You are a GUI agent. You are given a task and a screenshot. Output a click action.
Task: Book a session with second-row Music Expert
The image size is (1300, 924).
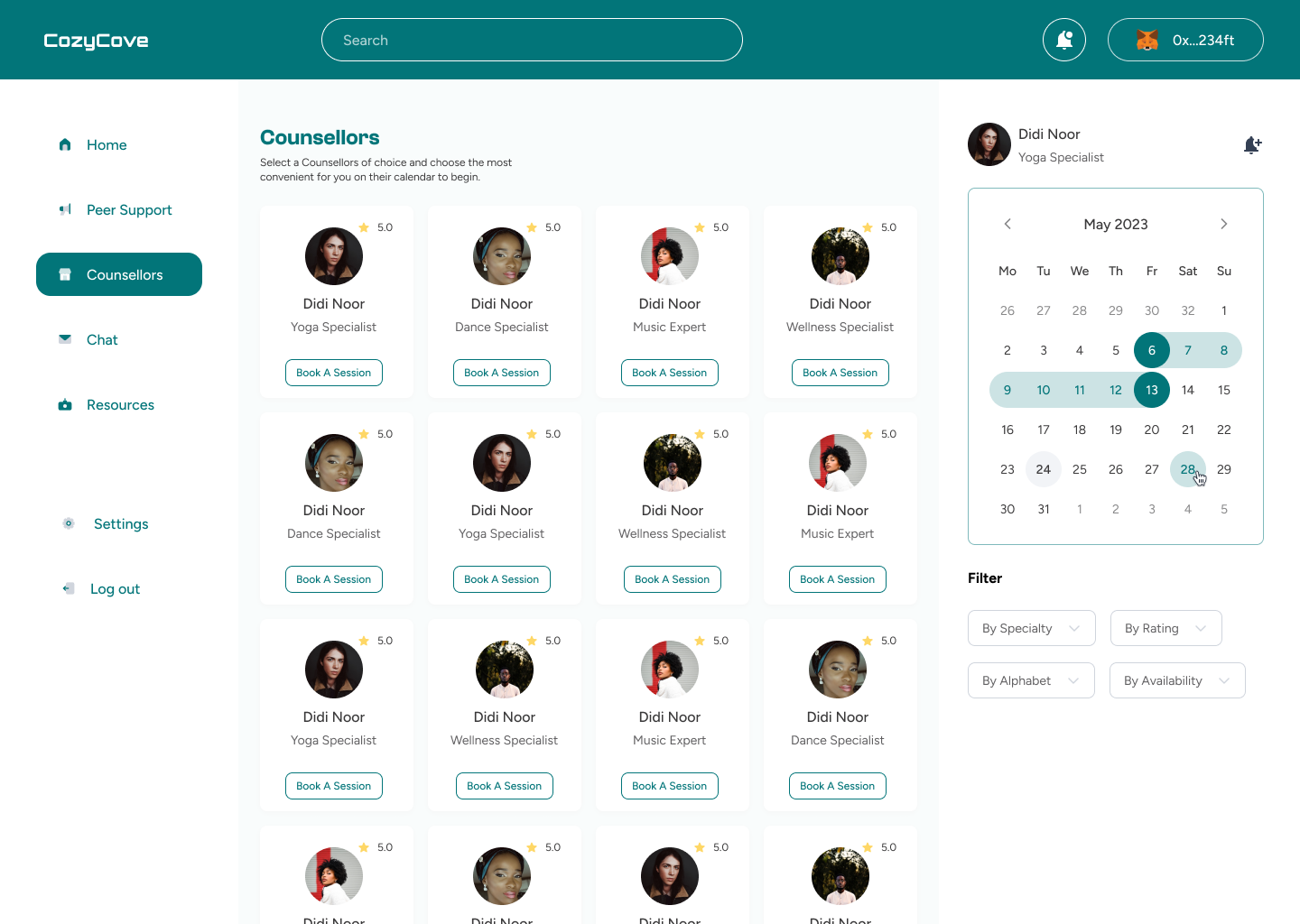click(x=838, y=579)
